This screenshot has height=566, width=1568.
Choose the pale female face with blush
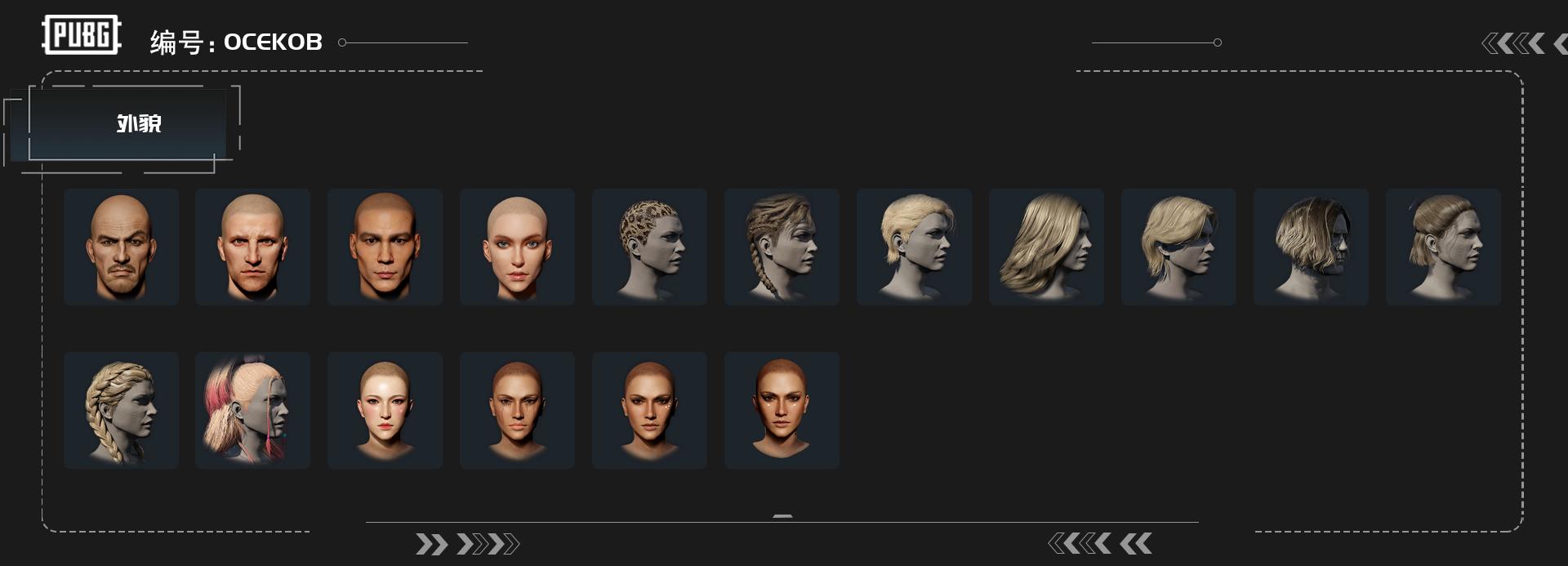coord(385,410)
